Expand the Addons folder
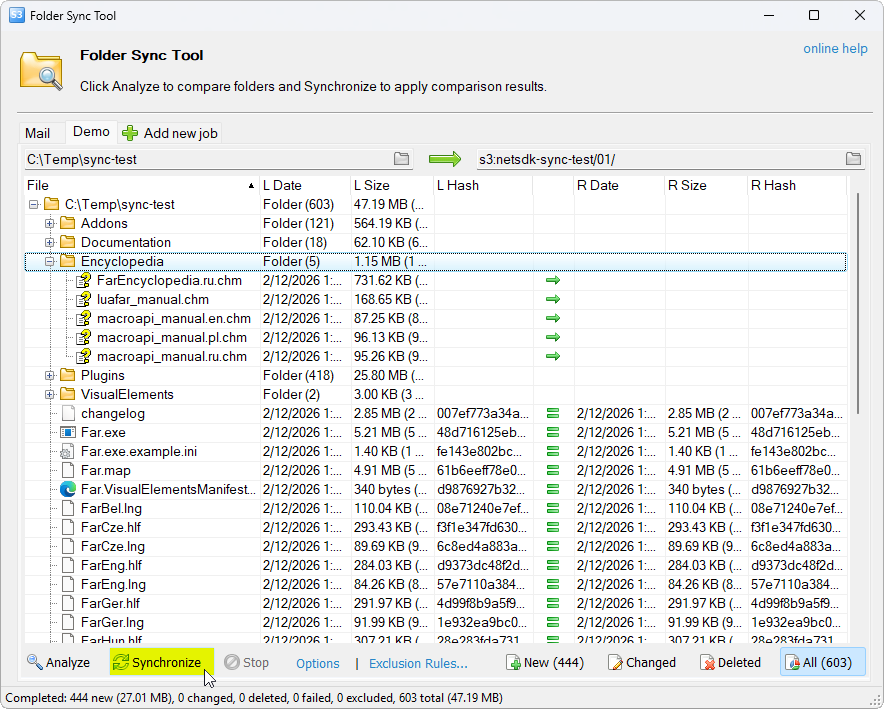884x709 pixels. (x=50, y=224)
